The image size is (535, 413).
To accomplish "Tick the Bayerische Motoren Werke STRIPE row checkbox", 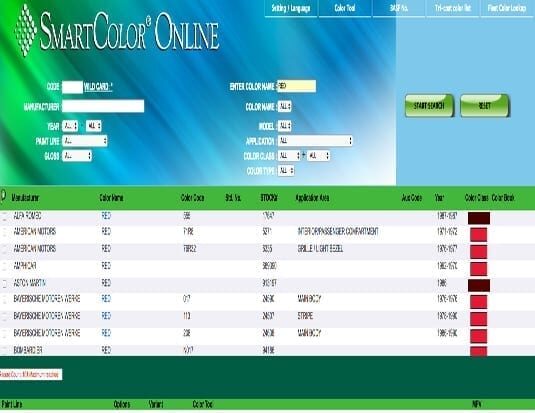I will 5,317.
